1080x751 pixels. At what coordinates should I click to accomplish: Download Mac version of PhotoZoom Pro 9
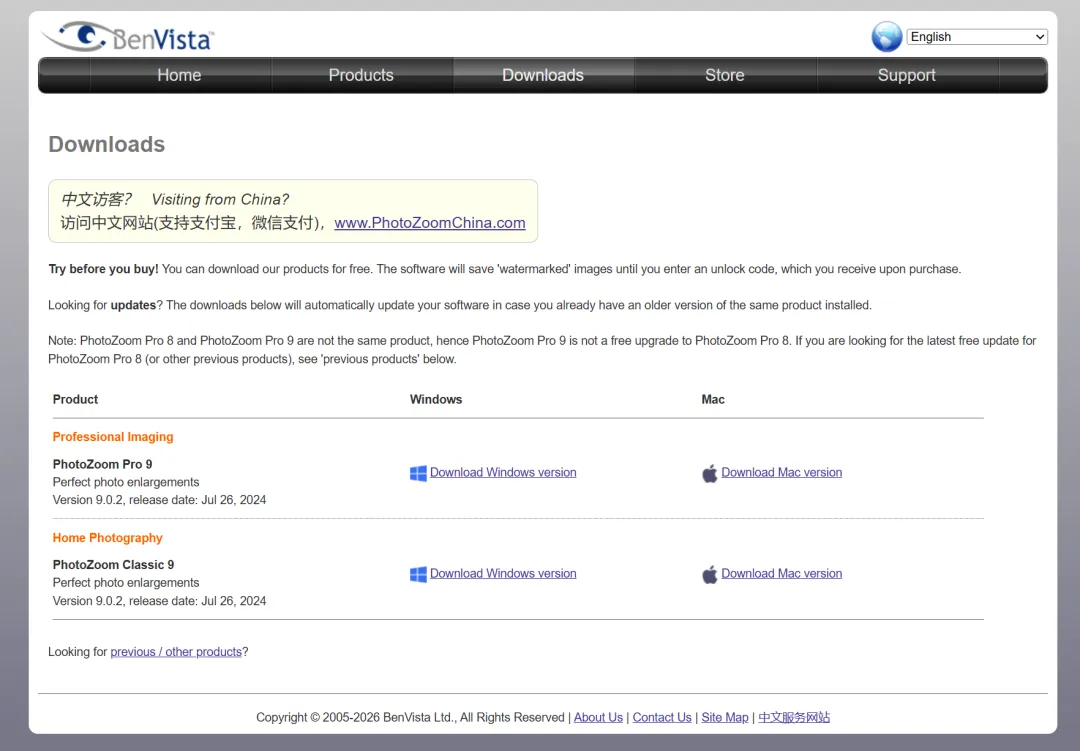click(x=782, y=473)
